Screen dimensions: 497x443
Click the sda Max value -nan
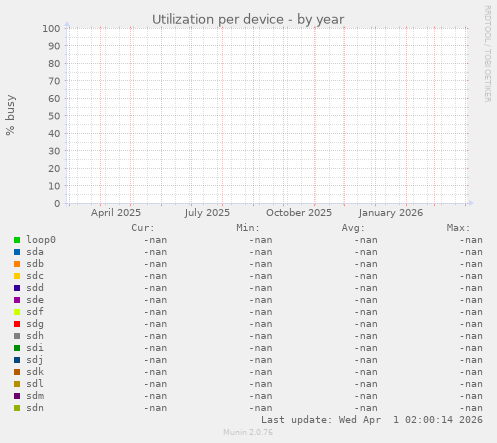coord(471,252)
